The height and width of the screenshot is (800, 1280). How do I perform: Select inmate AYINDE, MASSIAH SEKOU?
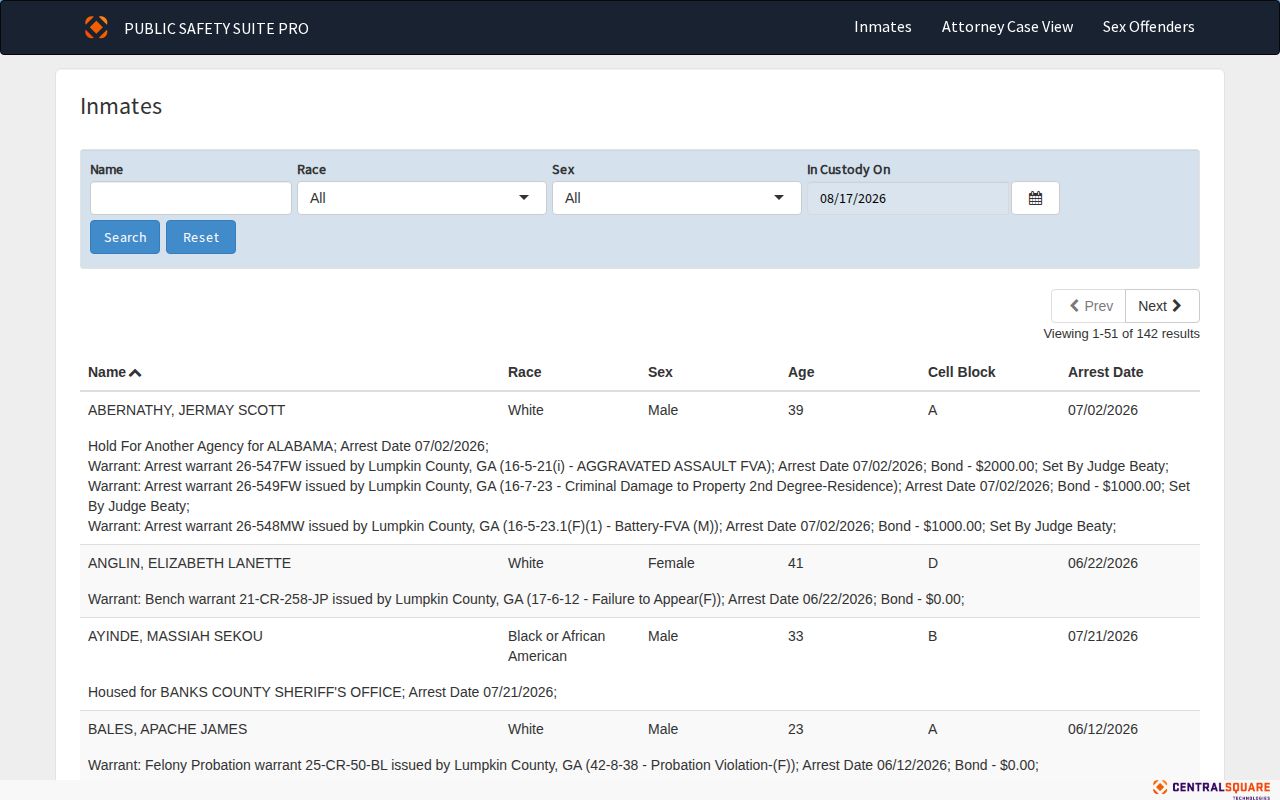pyautogui.click(x=175, y=636)
